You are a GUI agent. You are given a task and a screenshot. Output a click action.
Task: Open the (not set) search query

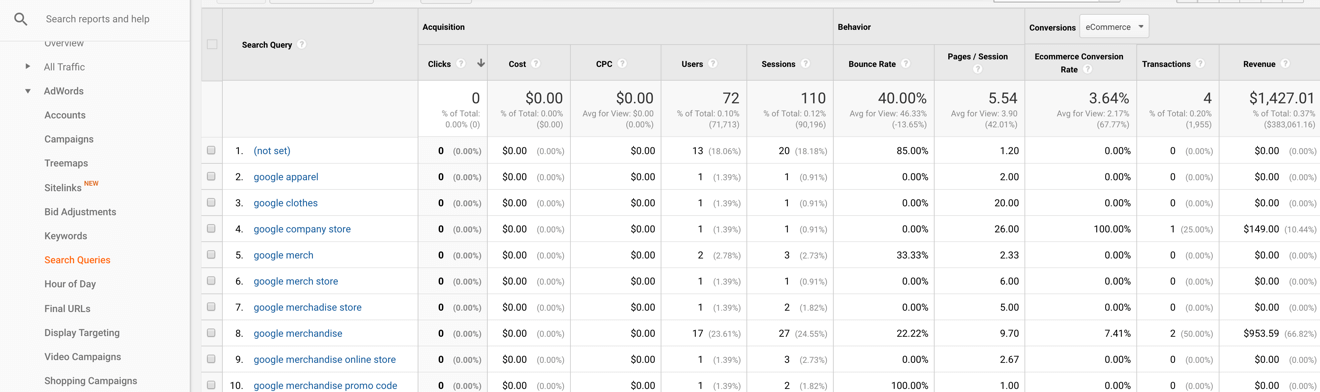pyautogui.click(x=272, y=151)
